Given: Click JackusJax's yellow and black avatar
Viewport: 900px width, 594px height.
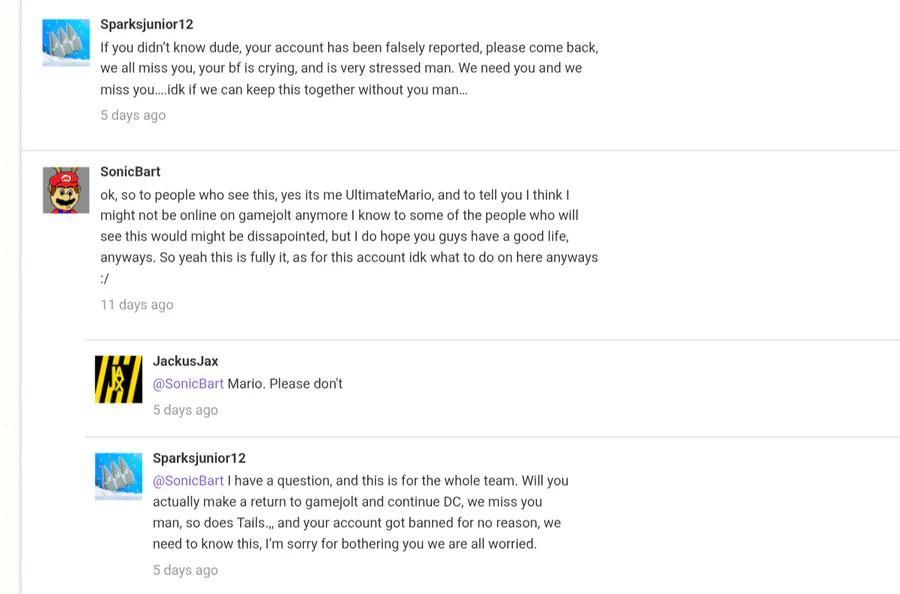Looking at the screenshot, I should (x=118, y=379).
